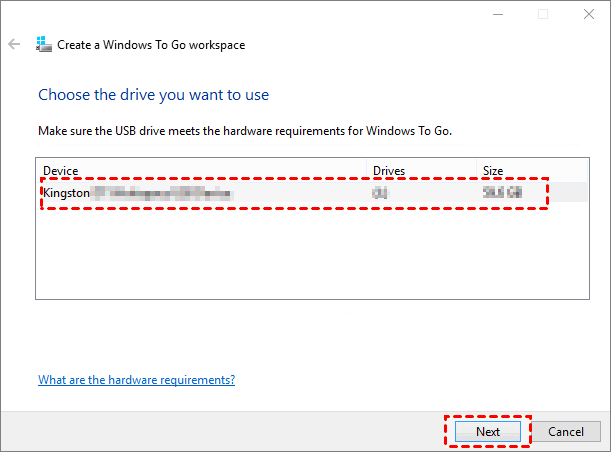Click the divider between Device and Drives columns
611x452 pixels.
[367, 171]
